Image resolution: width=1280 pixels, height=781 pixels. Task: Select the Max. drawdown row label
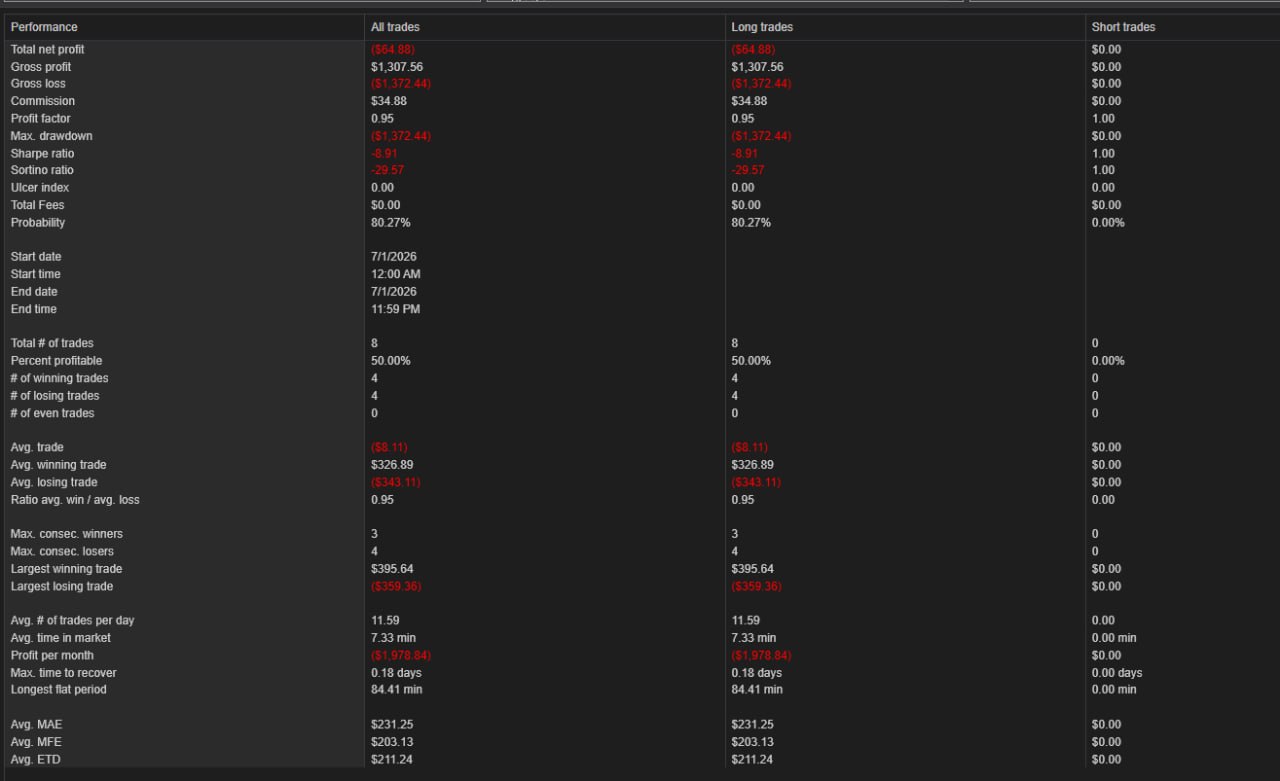(52, 136)
